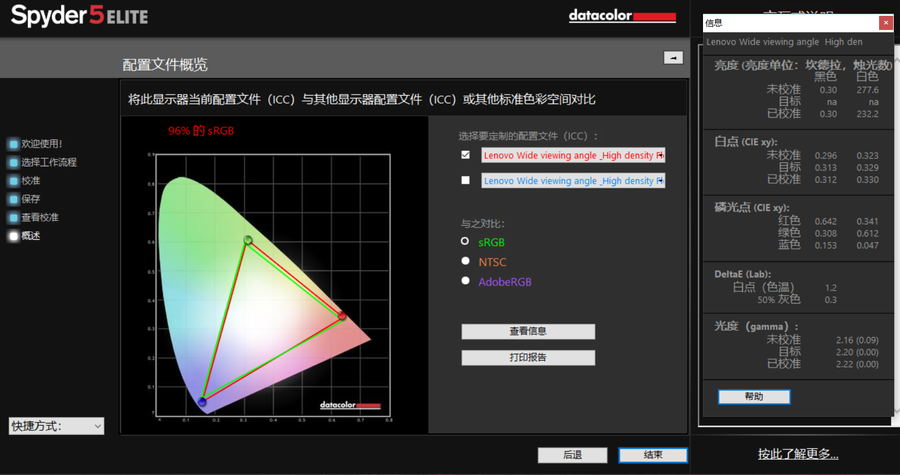Click the green primary point on the gamut chart

click(x=248, y=240)
